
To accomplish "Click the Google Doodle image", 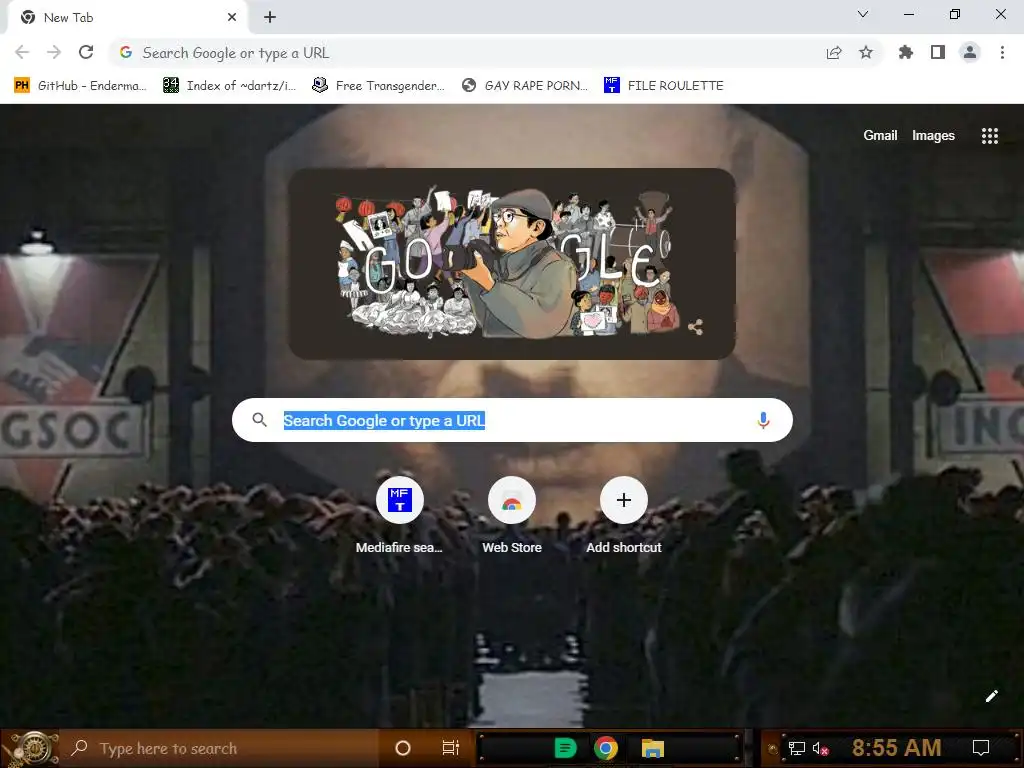I will 512,264.
